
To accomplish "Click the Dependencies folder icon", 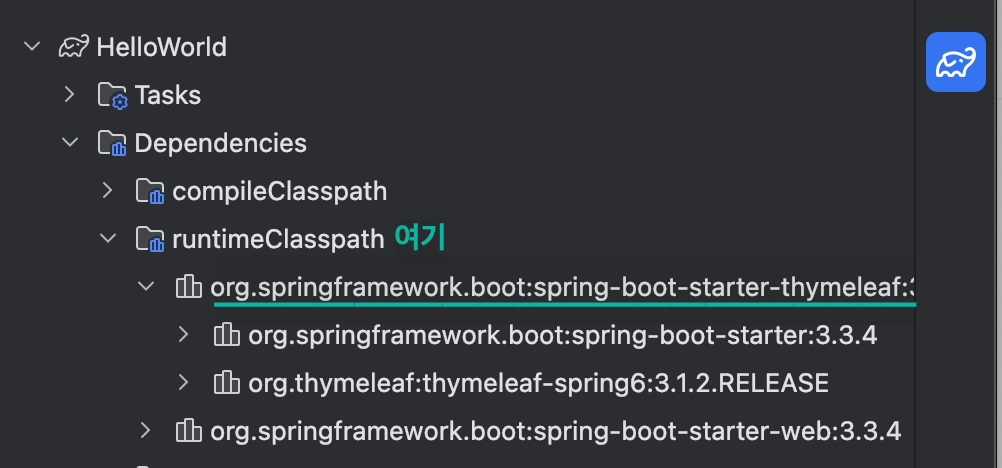I will (113, 143).
